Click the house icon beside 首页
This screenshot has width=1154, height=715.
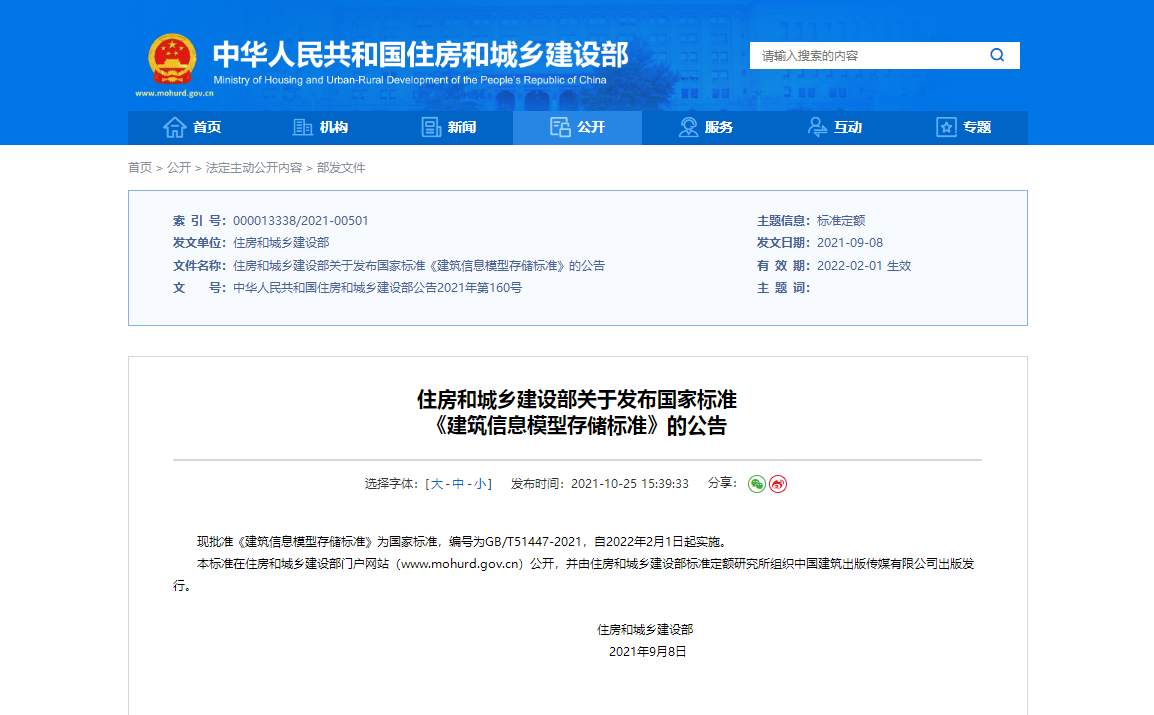175,127
